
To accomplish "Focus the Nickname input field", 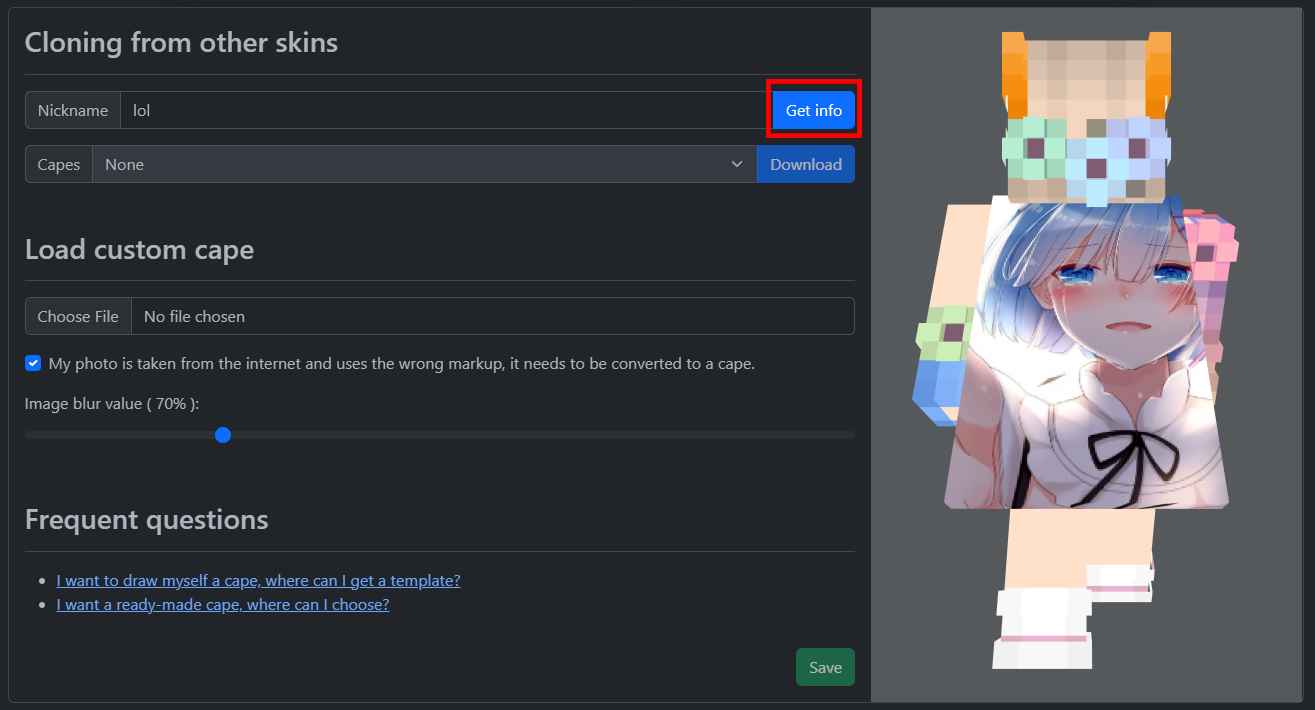I will [446, 110].
